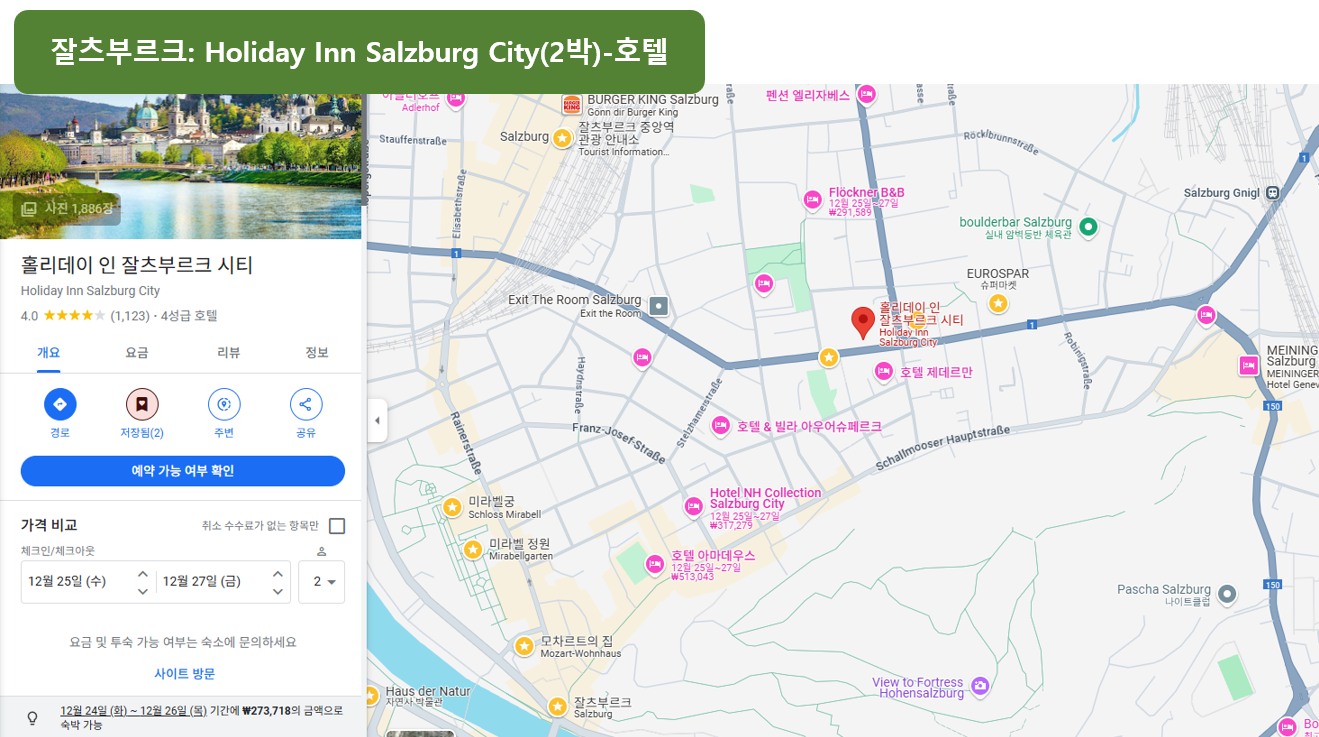Click the Haus der Natur star marker
This screenshot has width=1319, height=737.
[372, 694]
